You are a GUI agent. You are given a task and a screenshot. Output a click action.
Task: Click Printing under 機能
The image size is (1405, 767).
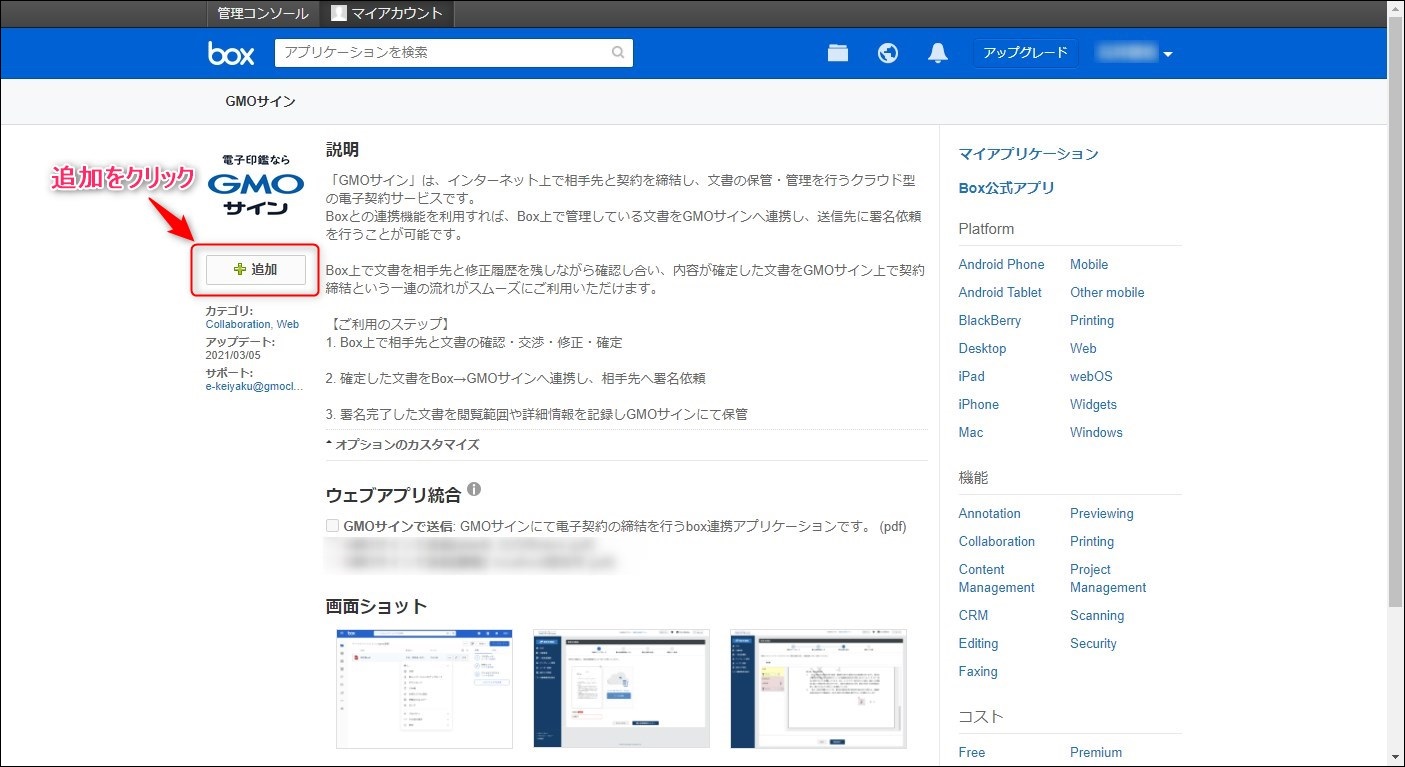point(1092,541)
